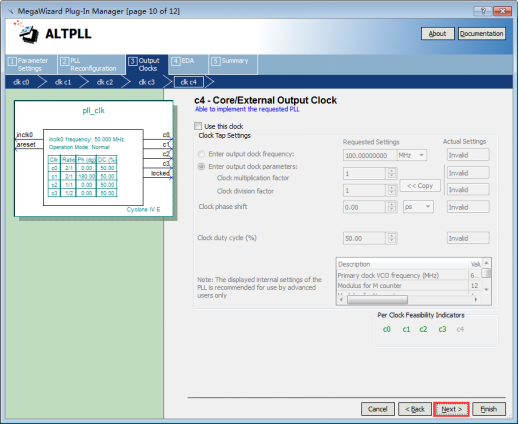Click the clock multiplication factor spinner

pyautogui.click(x=392, y=173)
